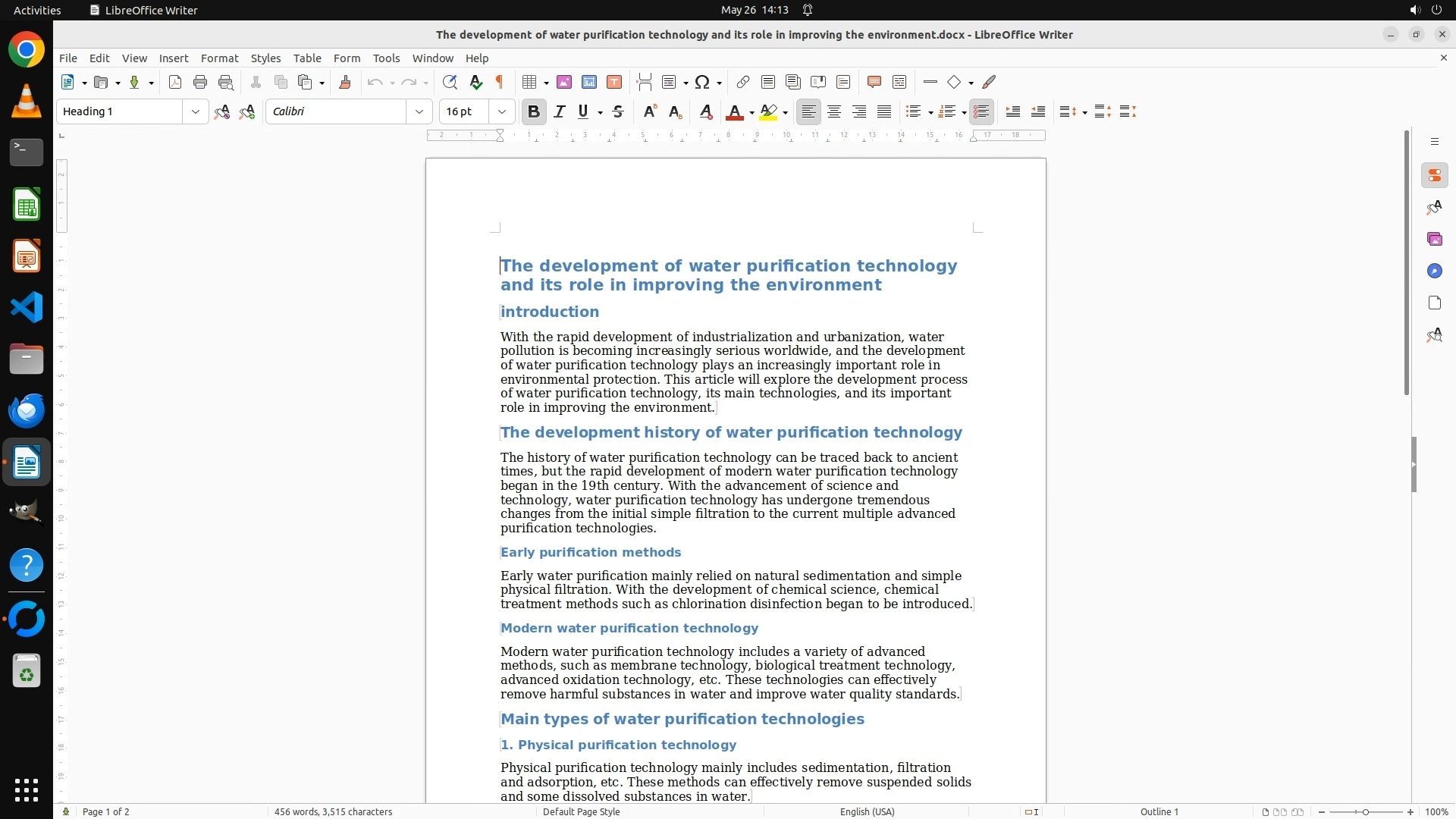Image resolution: width=1456 pixels, height=819 pixels.
Task: Expand the Calibri font name dropdown
Action: [419, 111]
